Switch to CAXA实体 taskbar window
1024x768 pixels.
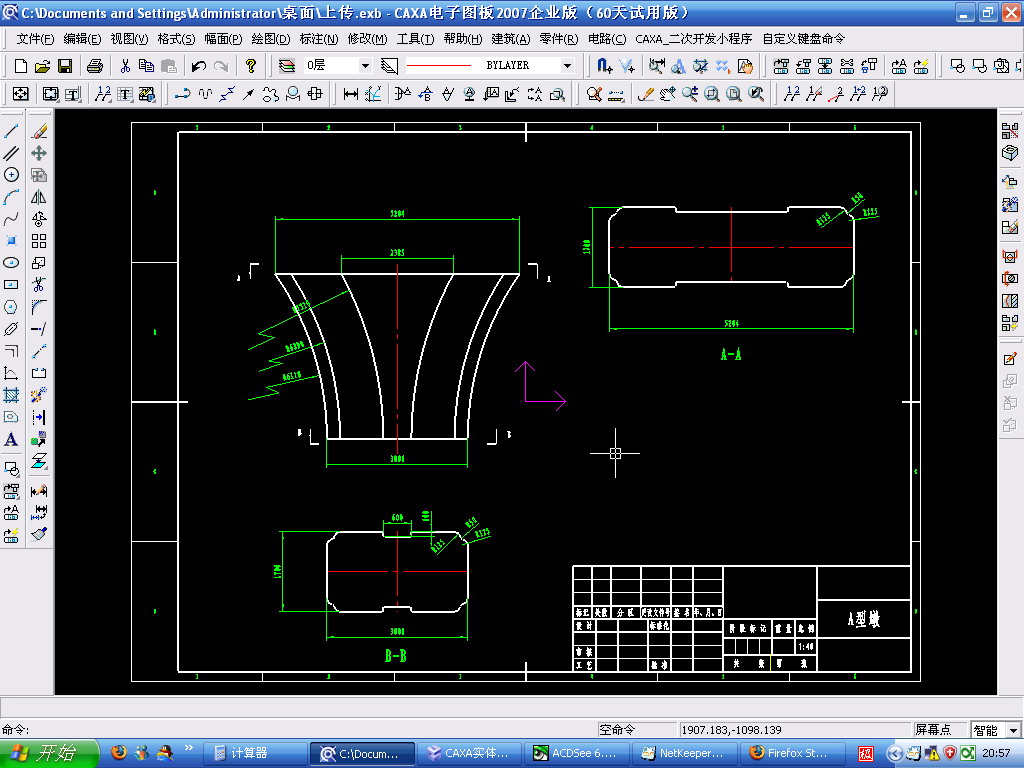[x=470, y=753]
